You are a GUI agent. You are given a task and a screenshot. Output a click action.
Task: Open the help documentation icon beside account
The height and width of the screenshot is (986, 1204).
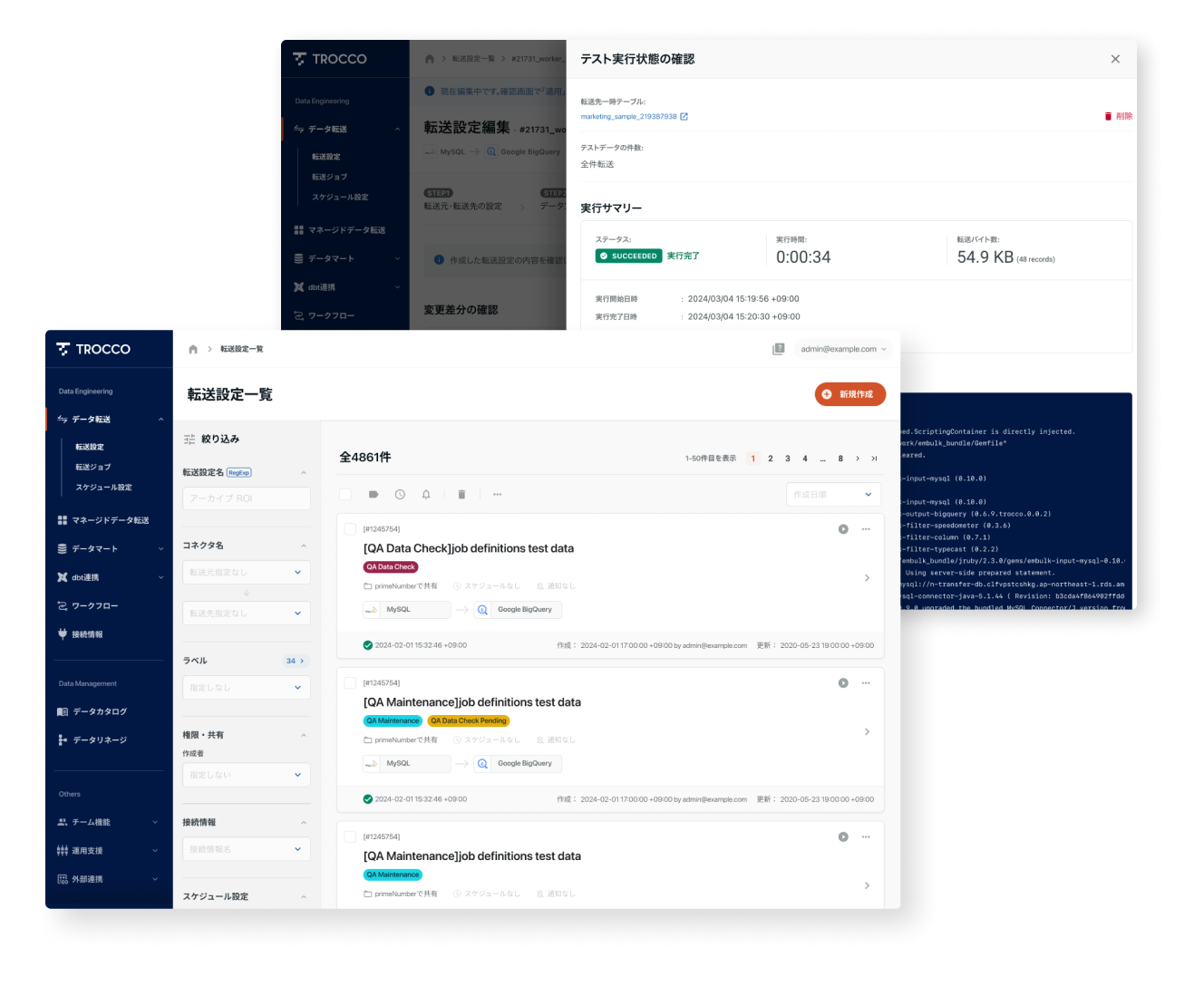pyautogui.click(x=778, y=349)
